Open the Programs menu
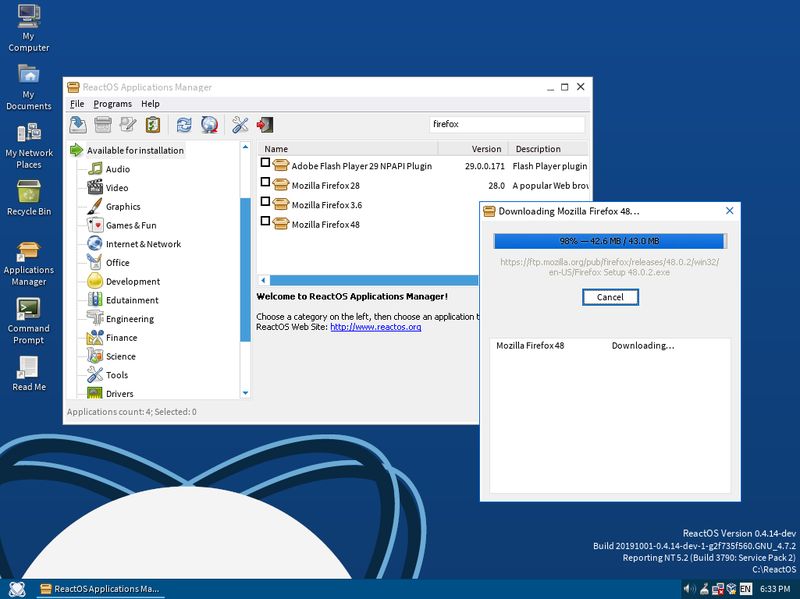The image size is (800, 599). coord(112,103)
